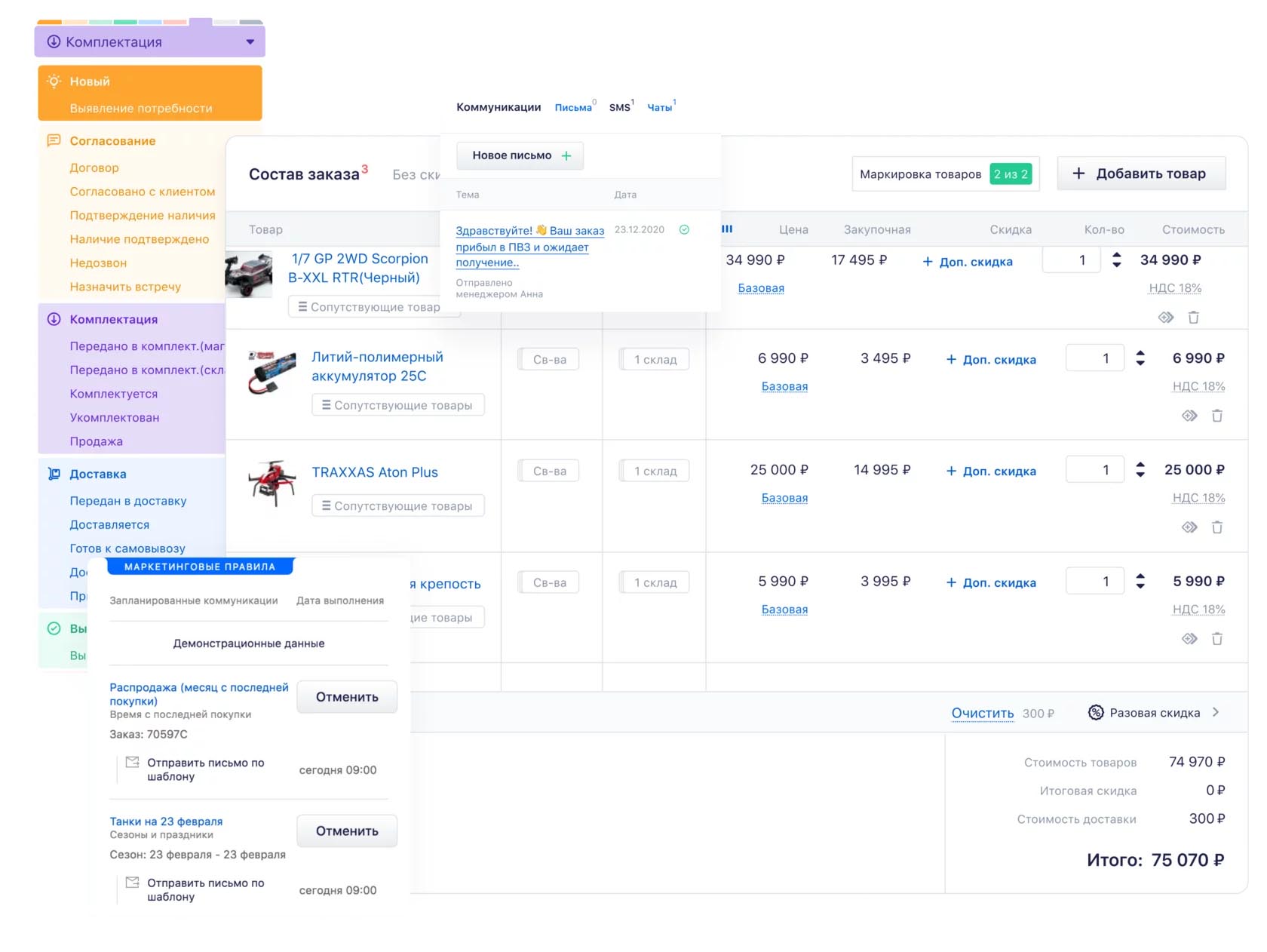Open the Комплектация status dropdown
1267x952 pixels.
149,42
